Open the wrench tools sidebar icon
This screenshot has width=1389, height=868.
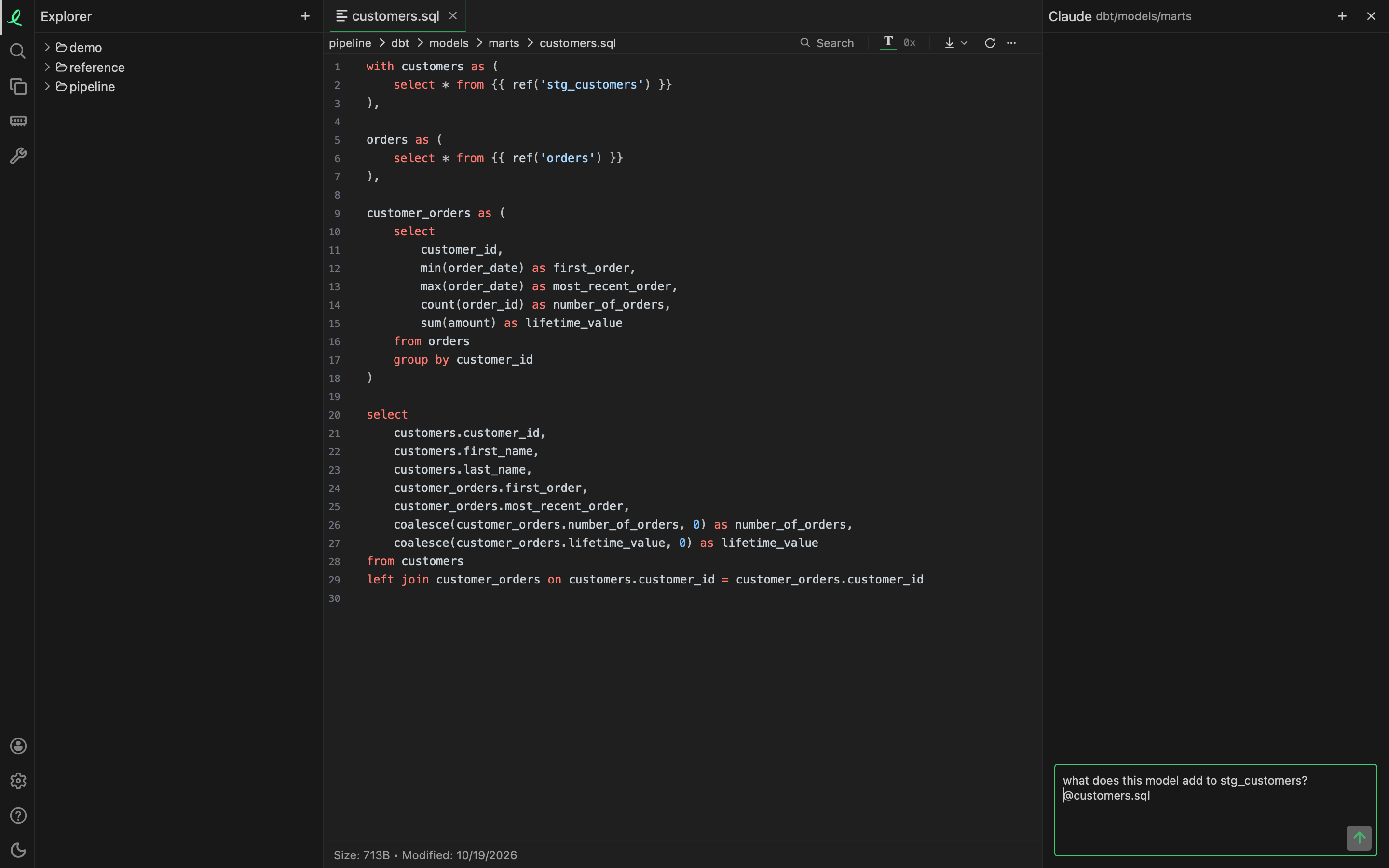[18, 156]
